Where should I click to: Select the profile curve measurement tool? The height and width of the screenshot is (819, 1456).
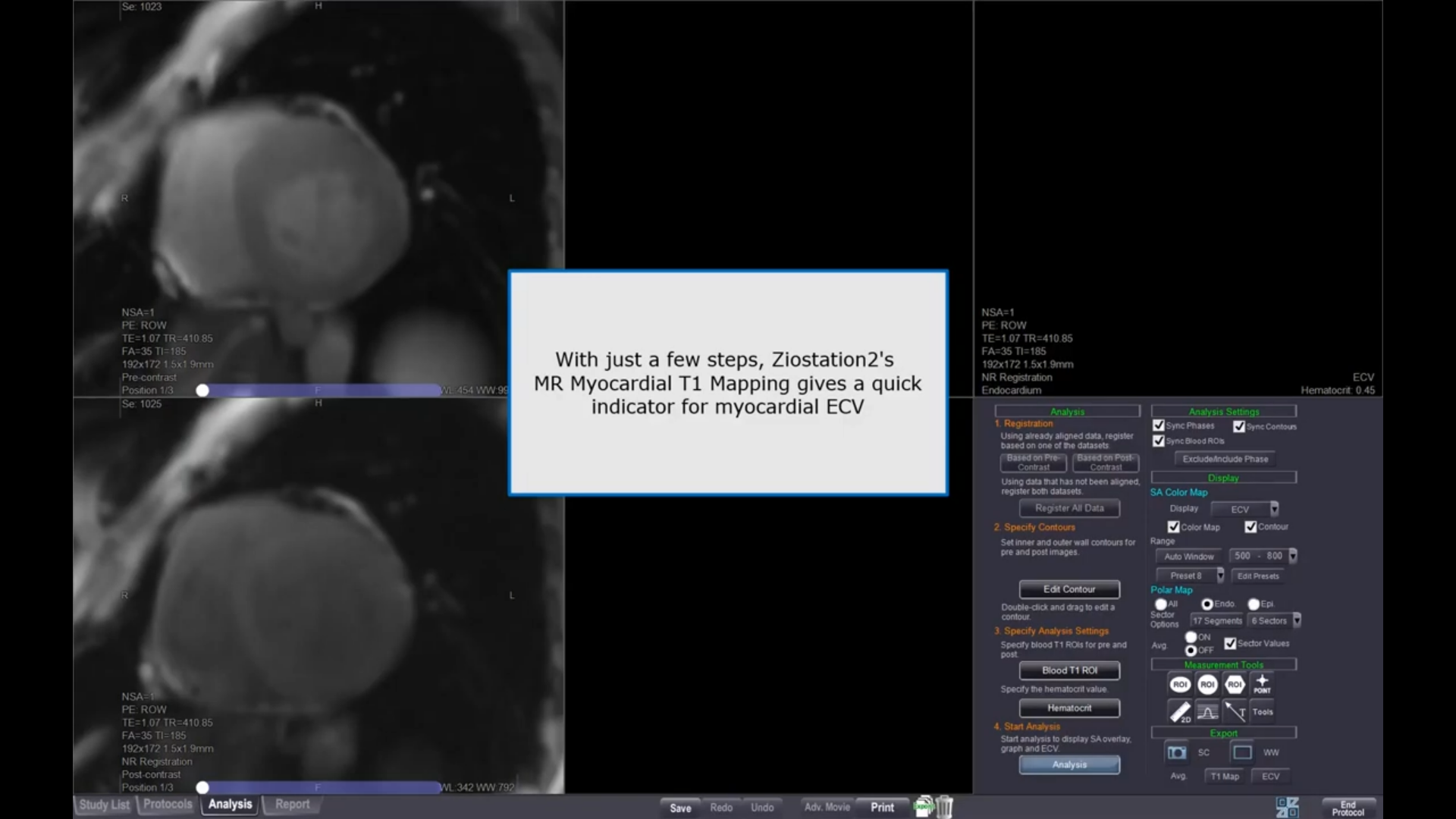point(1207,712)
